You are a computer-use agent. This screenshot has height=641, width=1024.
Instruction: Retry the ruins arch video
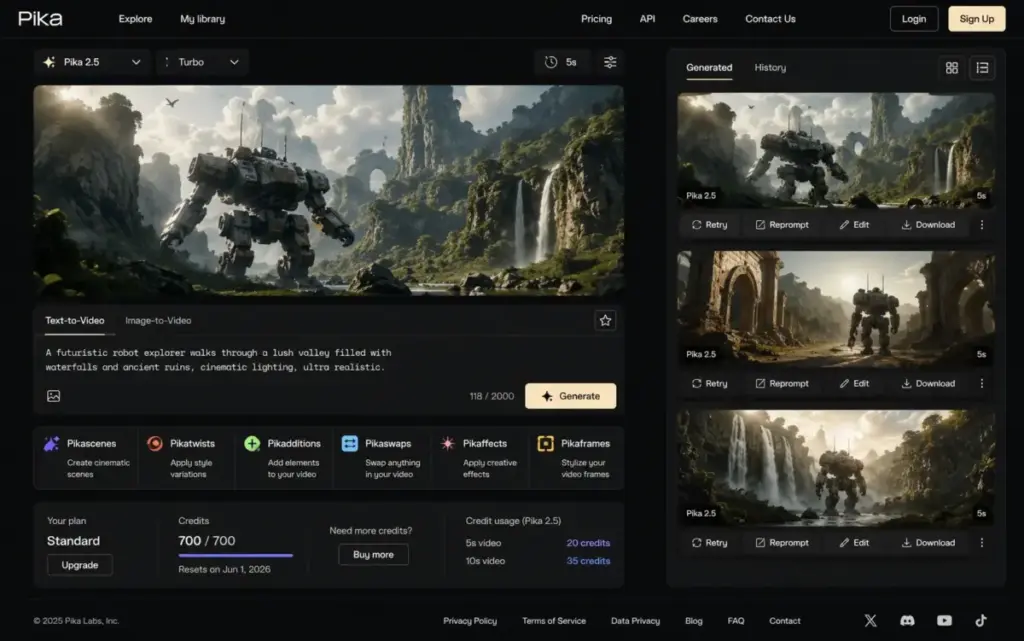click(709, 383)
